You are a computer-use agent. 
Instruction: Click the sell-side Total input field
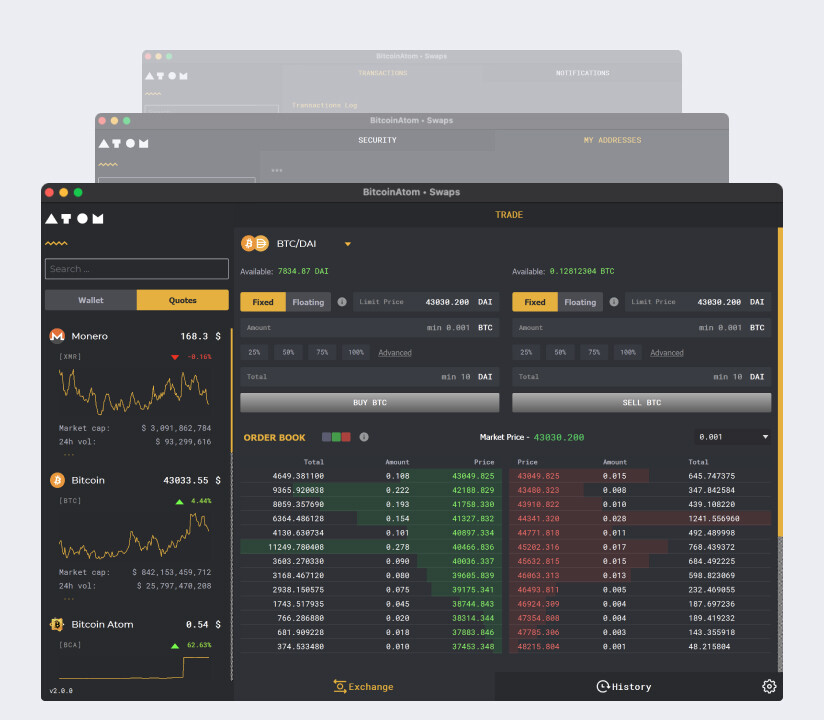(642, 377)
